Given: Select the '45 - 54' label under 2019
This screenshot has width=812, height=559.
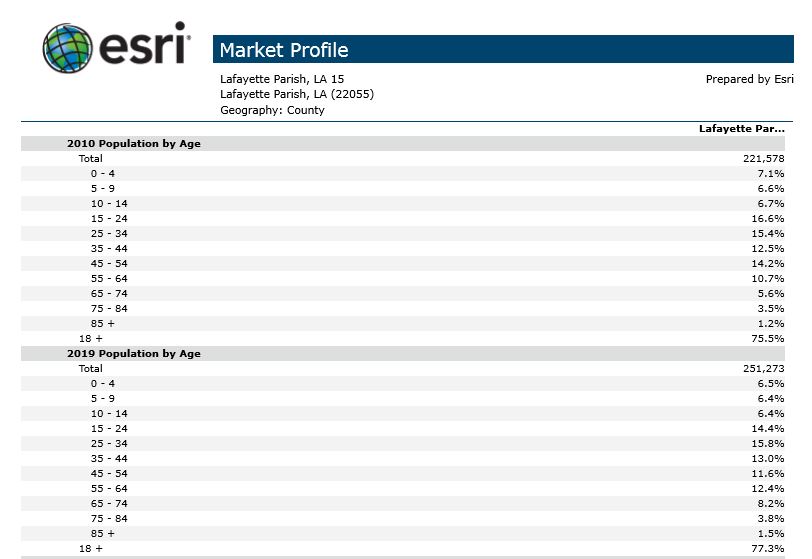Looking at the screenshot, I should tap(109, 474).
